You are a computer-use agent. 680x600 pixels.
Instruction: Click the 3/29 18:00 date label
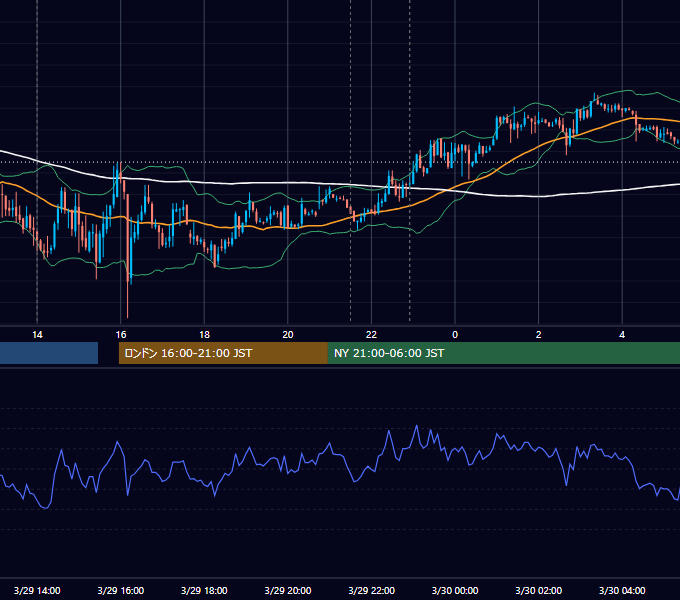(x=204, y=590)
